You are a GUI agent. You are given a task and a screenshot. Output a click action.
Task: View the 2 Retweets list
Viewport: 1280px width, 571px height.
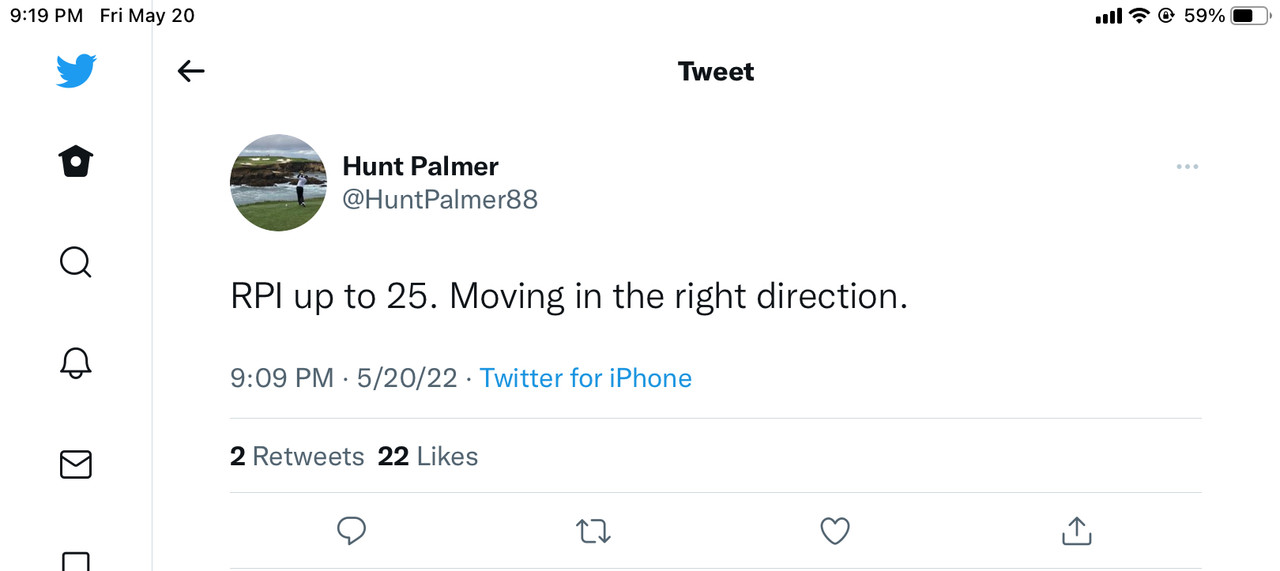(297, 457)
